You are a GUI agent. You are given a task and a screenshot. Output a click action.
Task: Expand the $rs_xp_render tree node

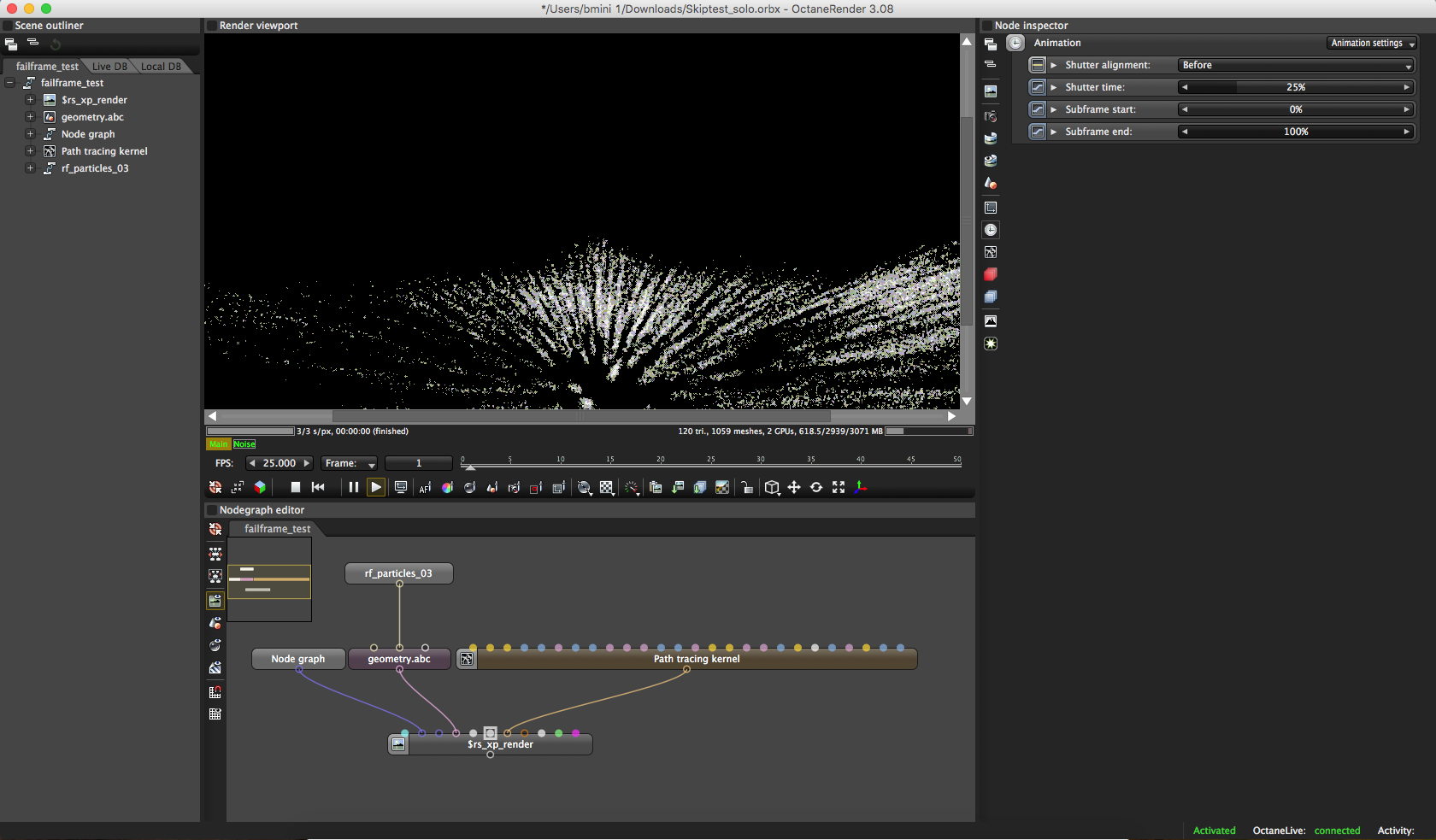tap(30, 100)
